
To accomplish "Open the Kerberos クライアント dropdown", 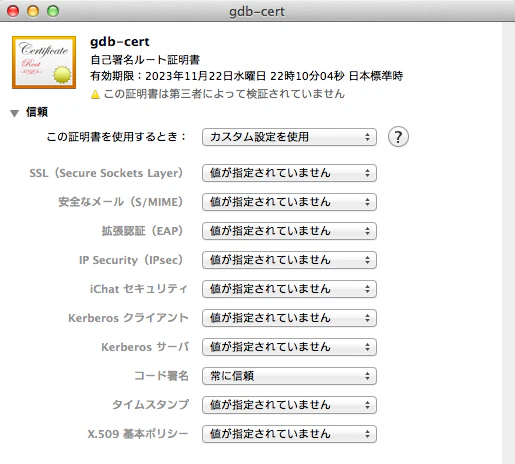I will 289,318.
